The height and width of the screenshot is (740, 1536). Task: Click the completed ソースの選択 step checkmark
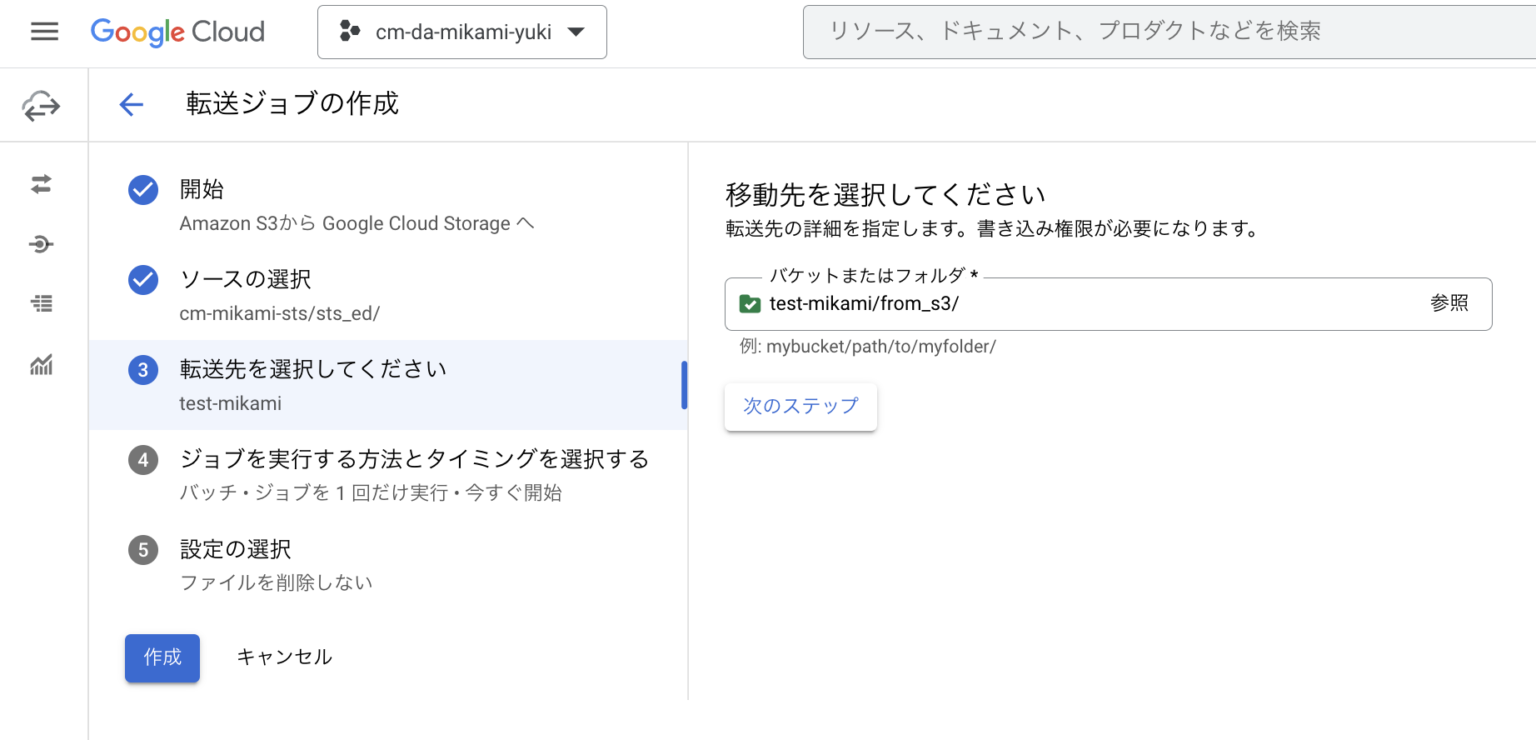click(x=143, y=280)
